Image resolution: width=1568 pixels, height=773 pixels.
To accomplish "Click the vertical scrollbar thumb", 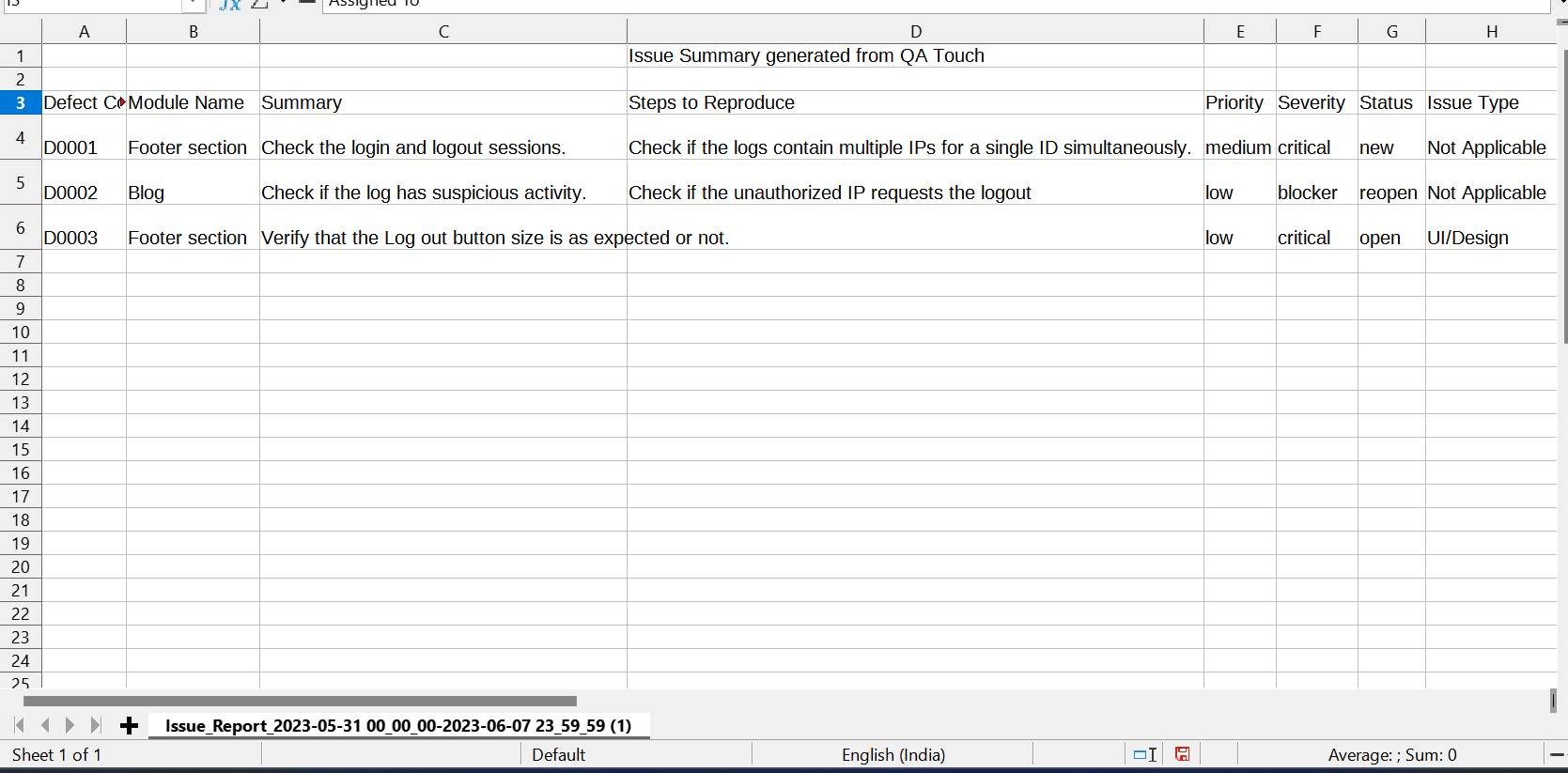I will coord(1563,195).
